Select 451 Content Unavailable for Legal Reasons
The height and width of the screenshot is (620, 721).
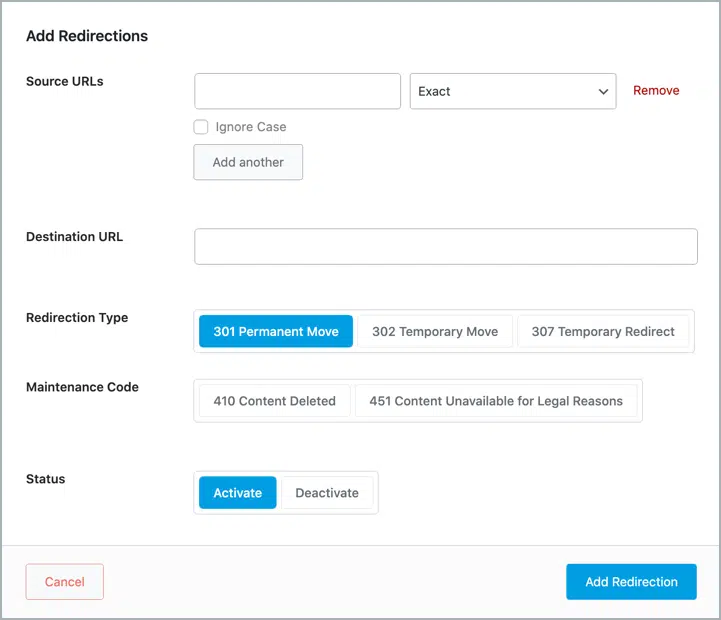pyautogui.click(x=496, y=401)
